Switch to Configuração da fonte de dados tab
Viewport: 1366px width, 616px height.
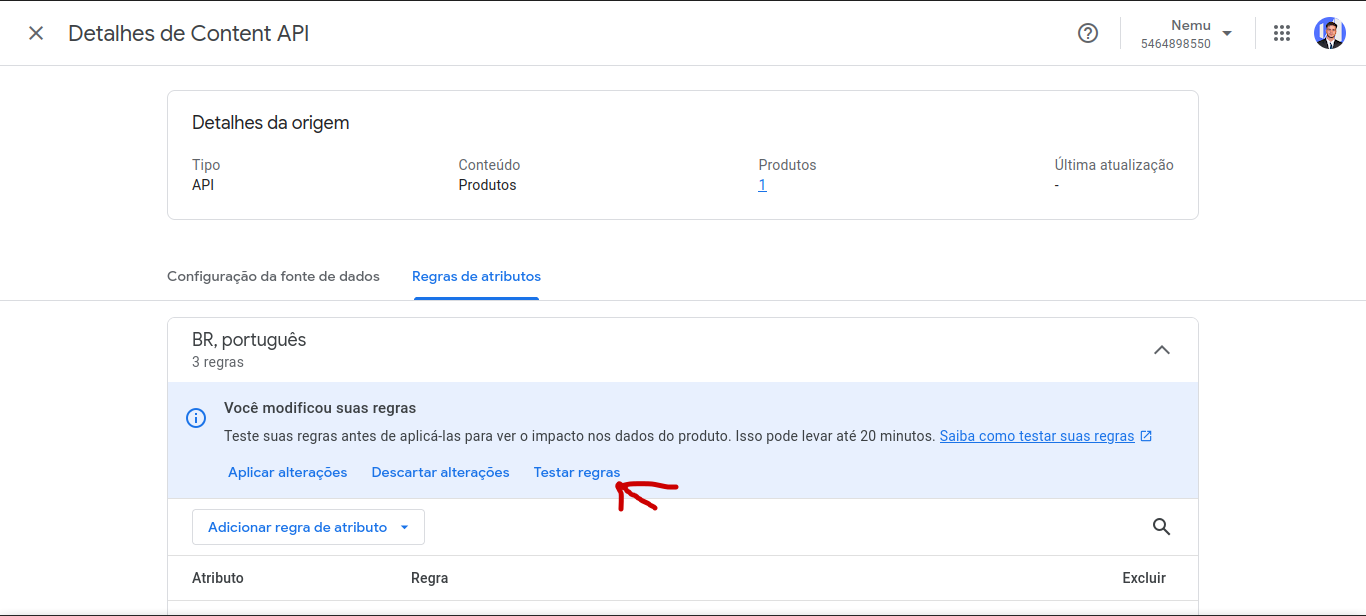pyautogui.click(x=273, y=276)
